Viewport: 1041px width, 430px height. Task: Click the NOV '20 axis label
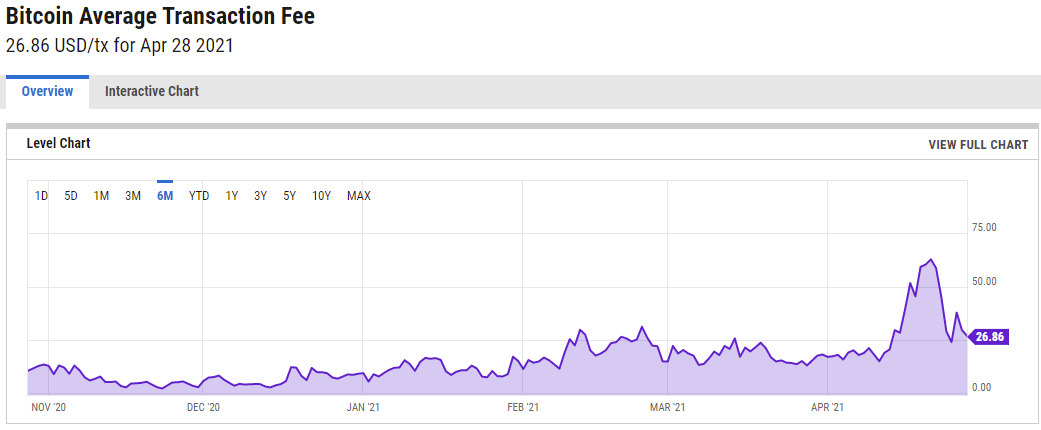point(49,407)
